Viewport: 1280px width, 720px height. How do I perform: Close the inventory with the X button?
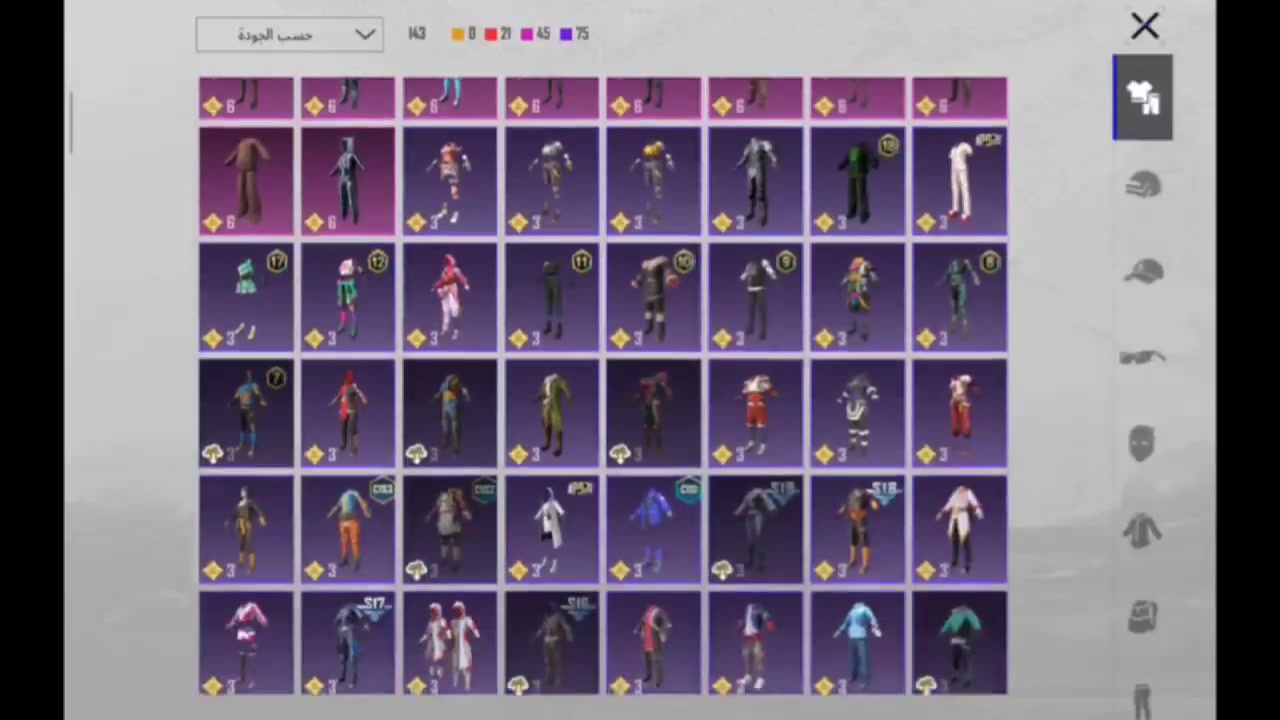[1144, 26]
